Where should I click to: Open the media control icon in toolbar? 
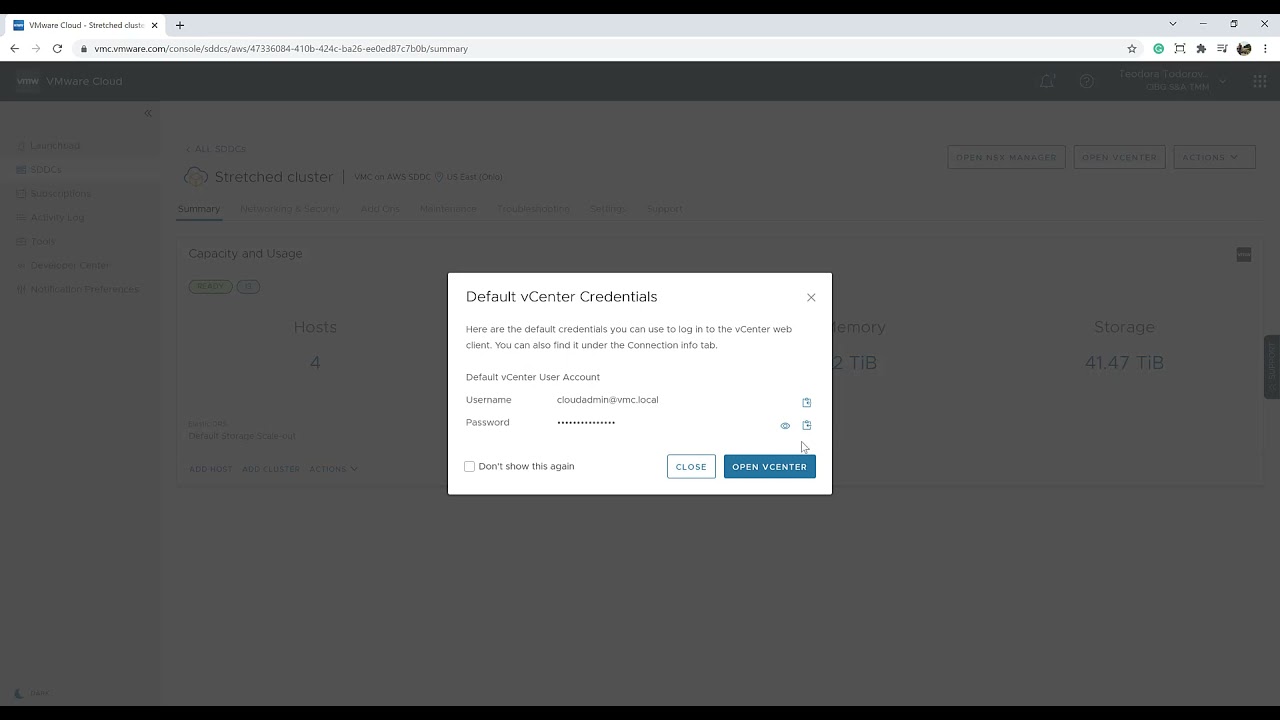[x=1222, y=48]
